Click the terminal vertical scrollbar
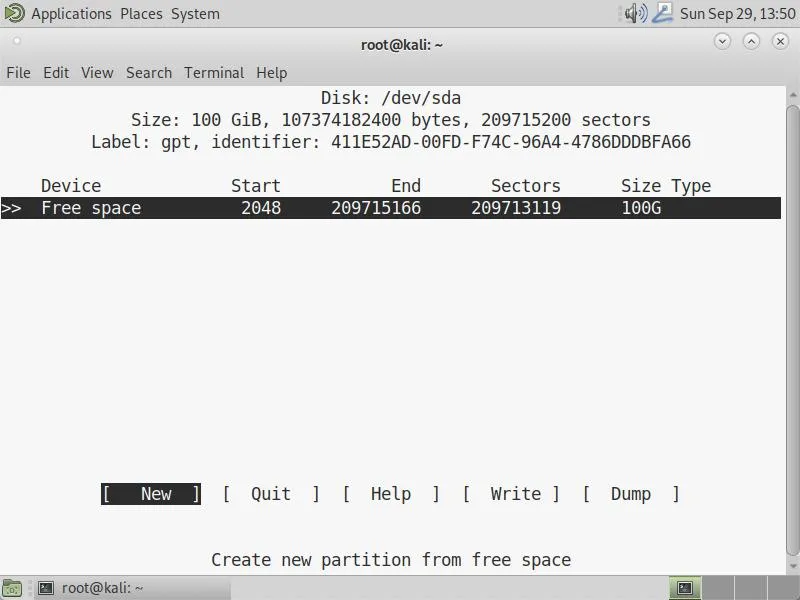800x600 pixels. pyautogui.click(x=792, y=330)
